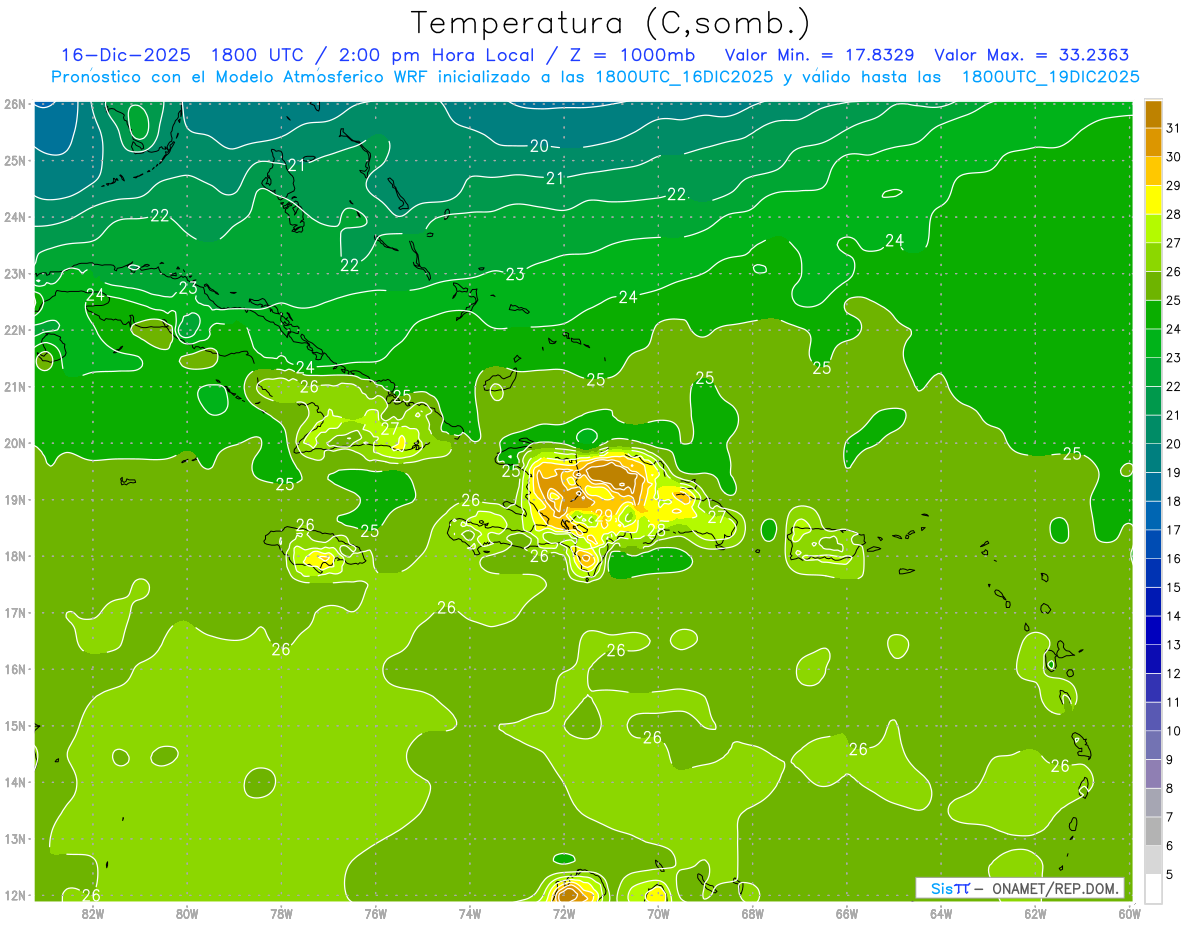This screenshot has height=927, width=1200.
Task: Click the '12N' latitude axis label
Action: click(15, 895)
